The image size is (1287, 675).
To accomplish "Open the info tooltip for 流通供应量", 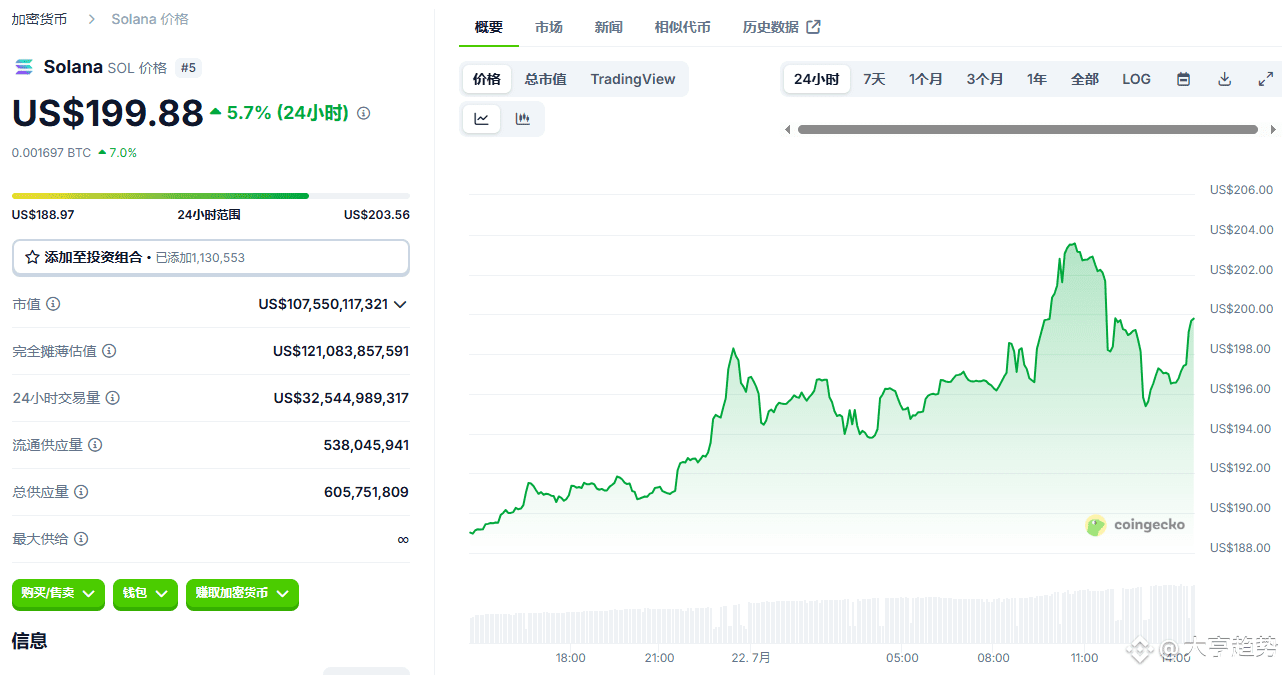I will tap(95, 445).
